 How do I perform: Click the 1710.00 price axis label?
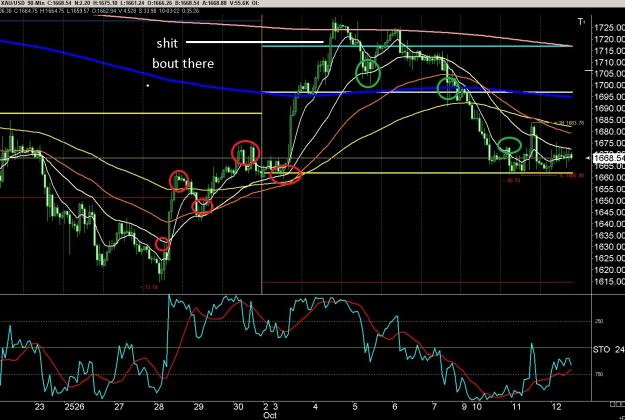click(609, 62)
